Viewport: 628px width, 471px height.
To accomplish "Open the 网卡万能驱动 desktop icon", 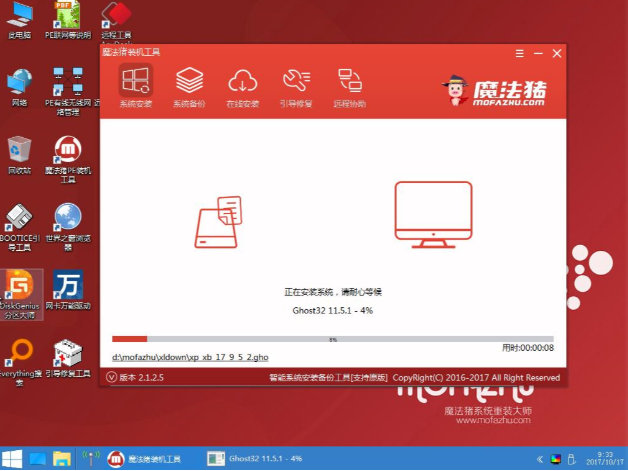I will pyautogui.click(x=68, y=290).
